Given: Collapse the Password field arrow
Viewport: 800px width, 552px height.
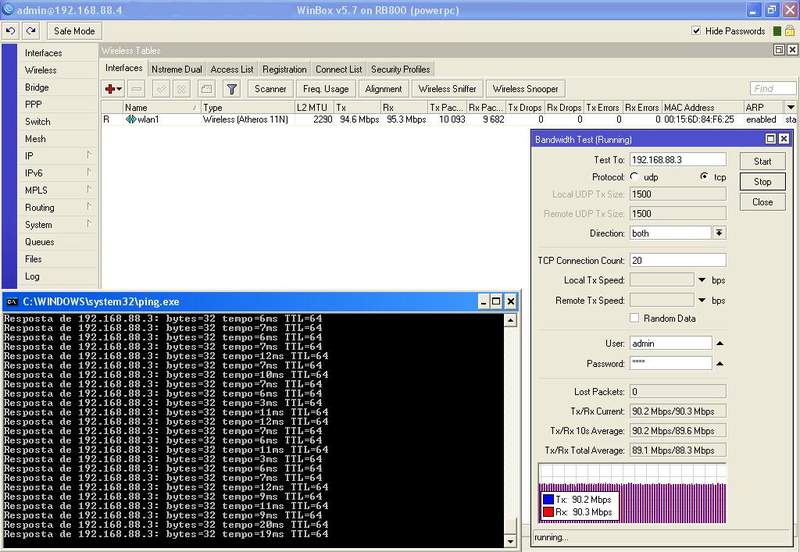Looking at the screenshot, I should 719,364.
